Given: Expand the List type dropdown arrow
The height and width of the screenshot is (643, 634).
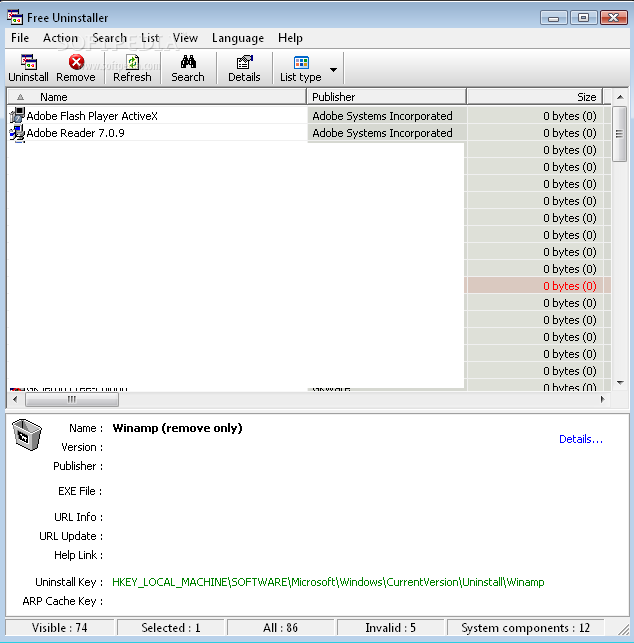Looking at the screenshot, I should [x=333, y=69].
